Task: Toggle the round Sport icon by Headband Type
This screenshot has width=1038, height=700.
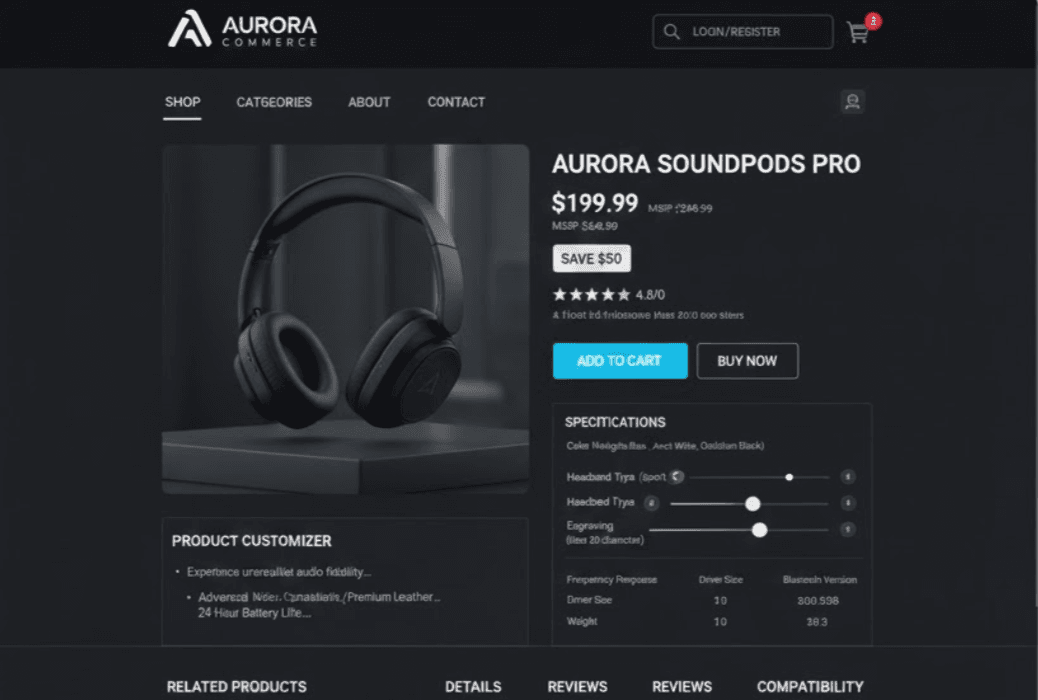Action: (x=676, y=477)
